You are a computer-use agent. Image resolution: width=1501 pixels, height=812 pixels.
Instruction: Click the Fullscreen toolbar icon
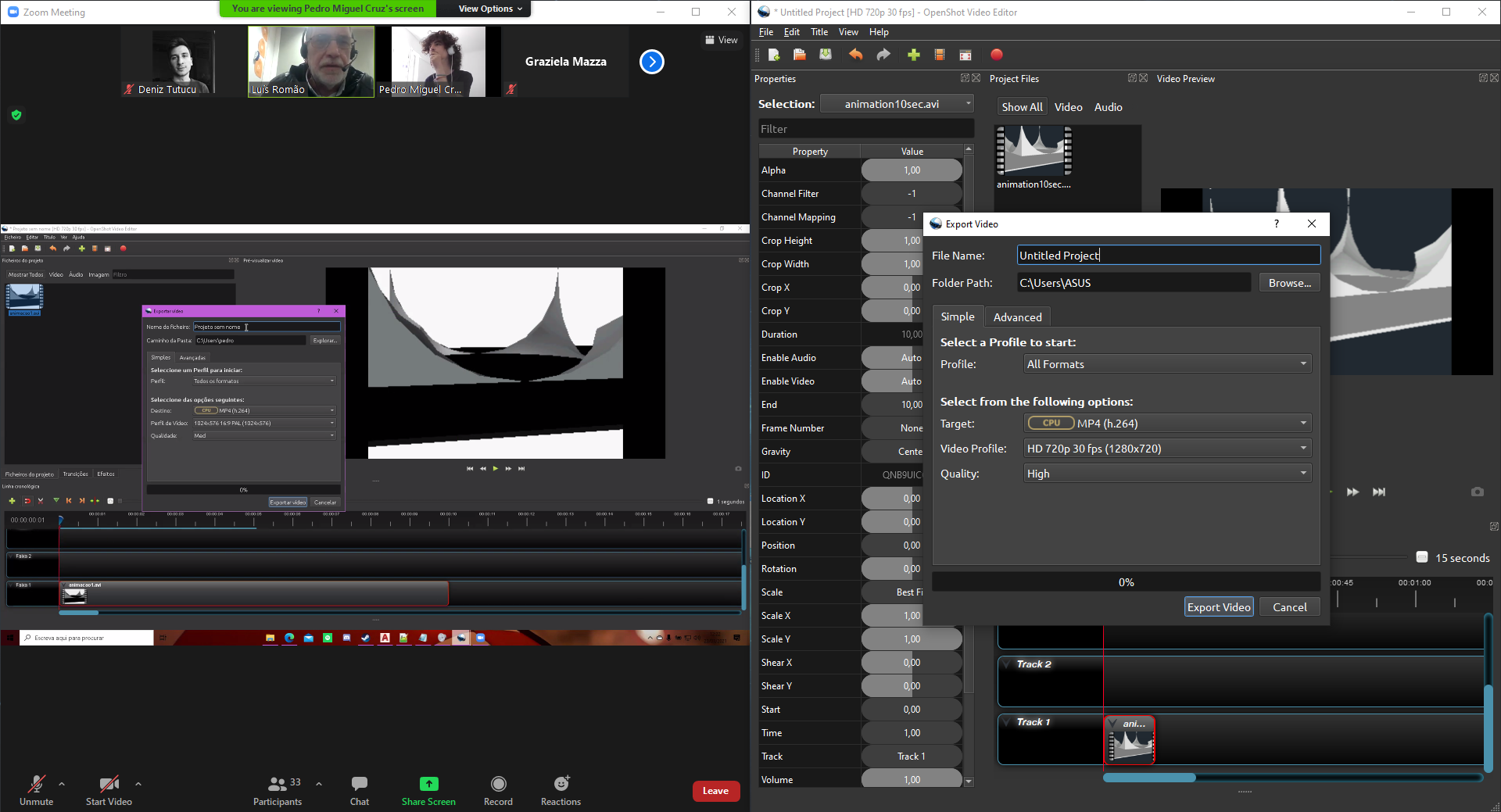(965, 55)
